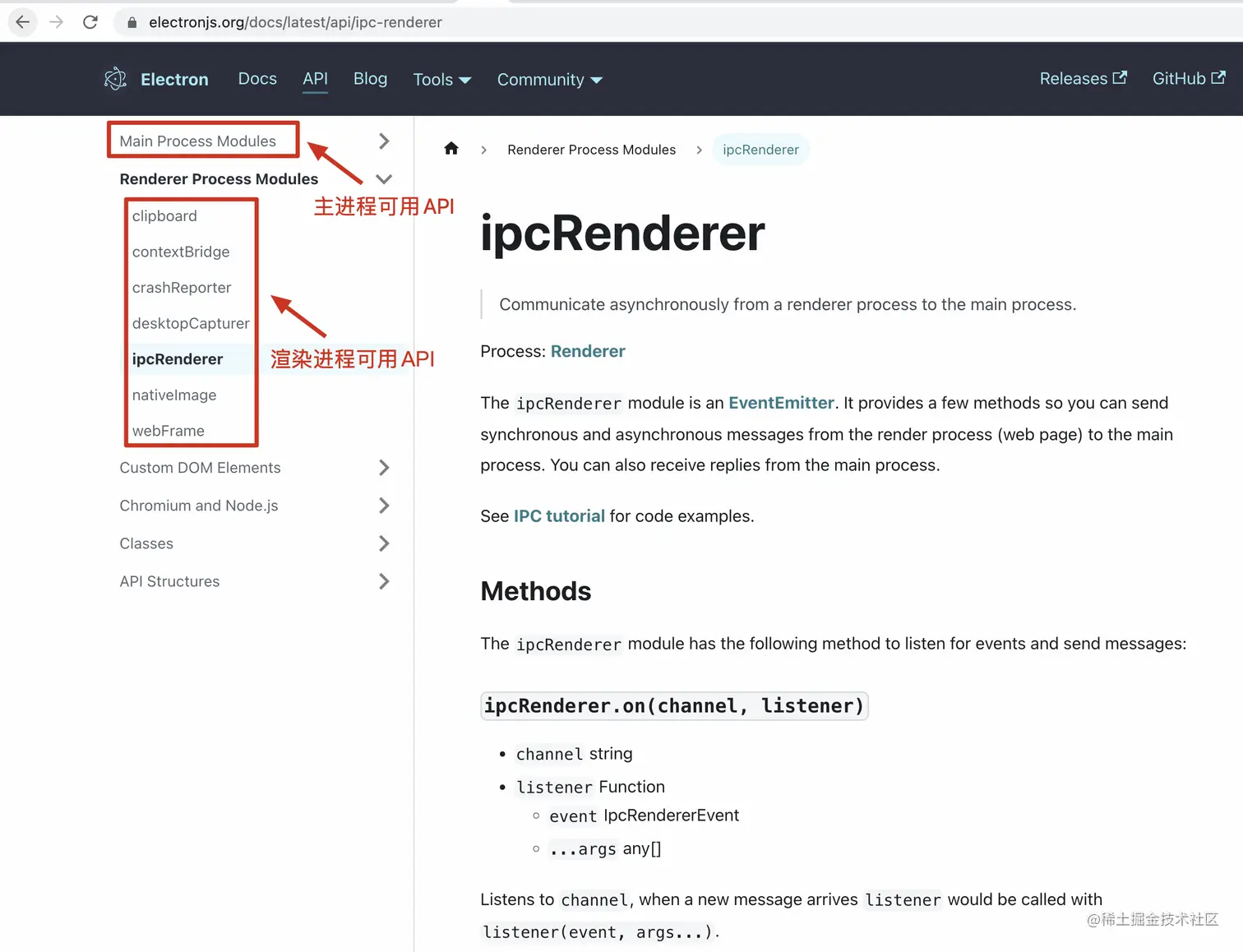This screenshot has width=1243, height=952.
Task: Expand the Custom DOM Elements chevron
Action: [384, 467]
